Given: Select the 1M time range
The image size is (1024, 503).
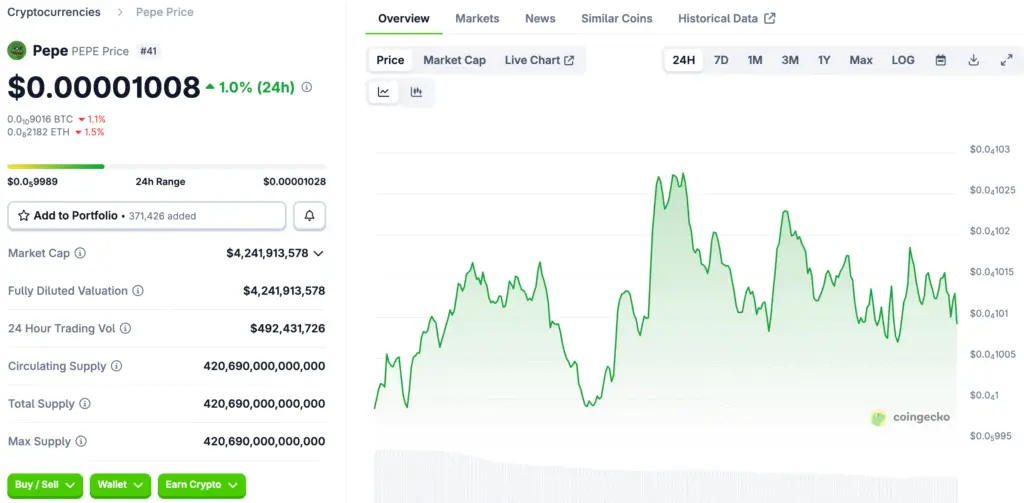Looking at the screenshot, I should point(755,60).
